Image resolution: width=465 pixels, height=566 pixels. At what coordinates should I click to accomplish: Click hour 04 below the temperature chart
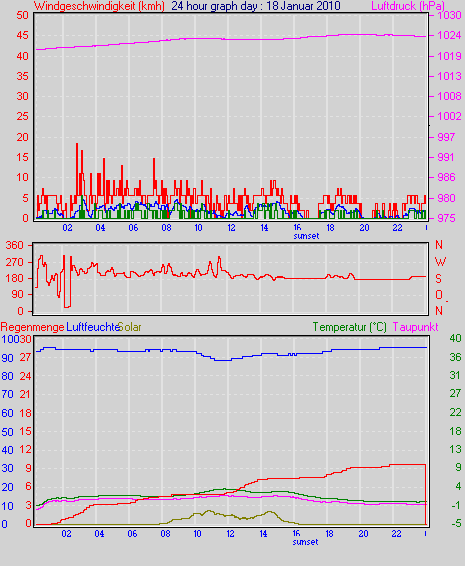(x=100, y=534)
